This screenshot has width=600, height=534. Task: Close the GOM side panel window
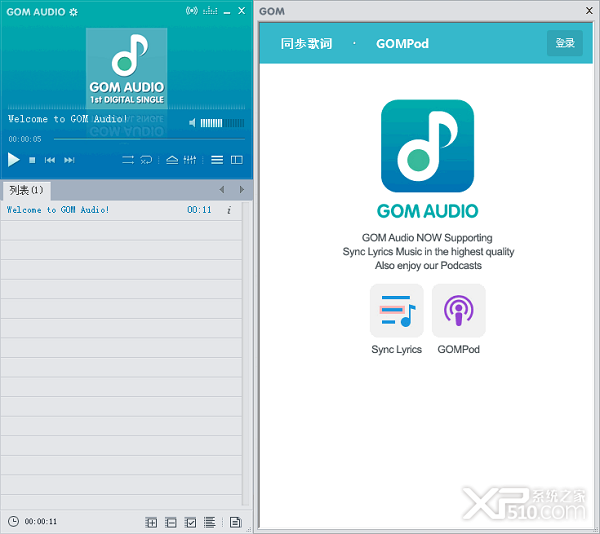589,11
